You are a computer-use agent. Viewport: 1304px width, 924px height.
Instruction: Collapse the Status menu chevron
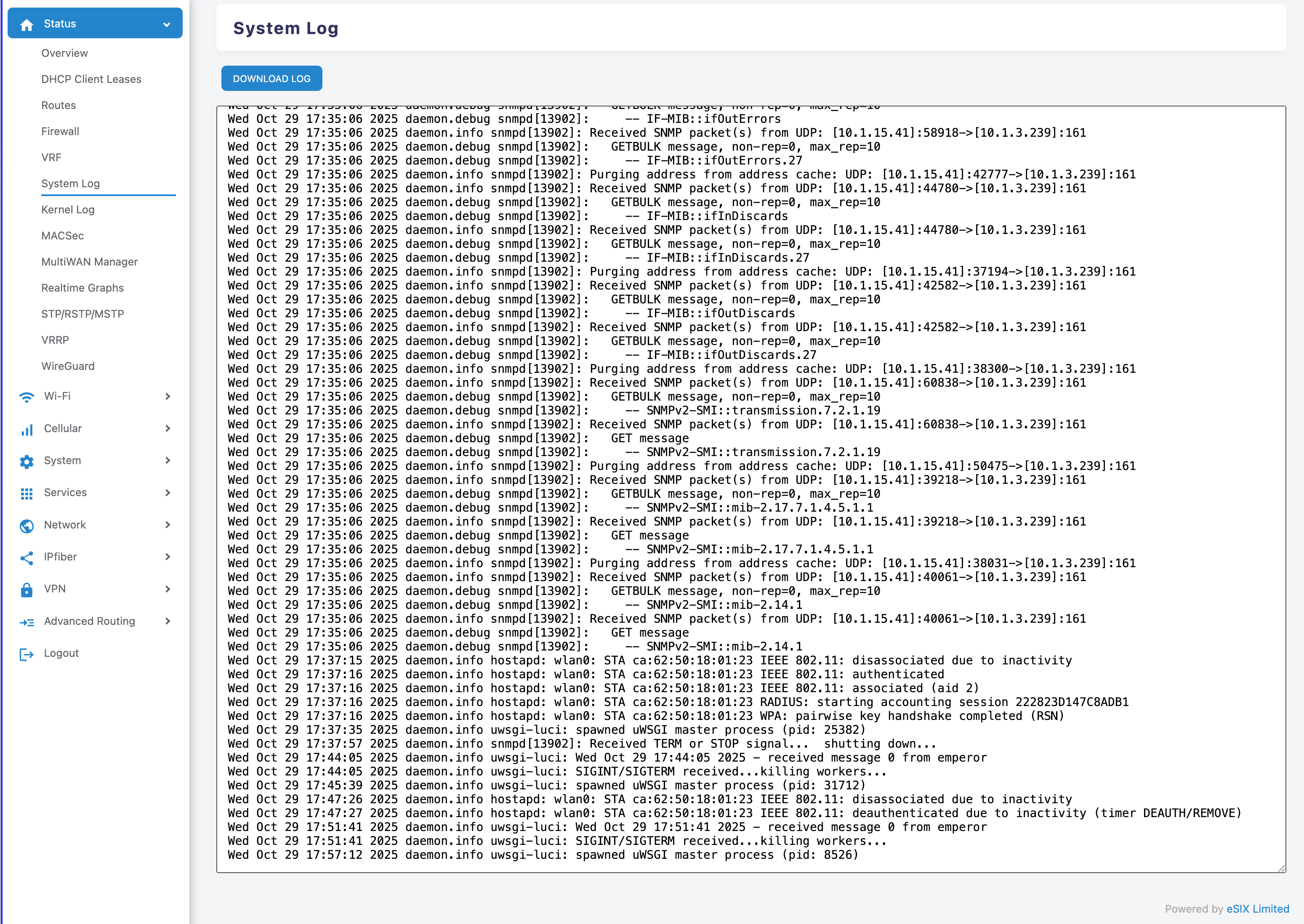(167, 24)
